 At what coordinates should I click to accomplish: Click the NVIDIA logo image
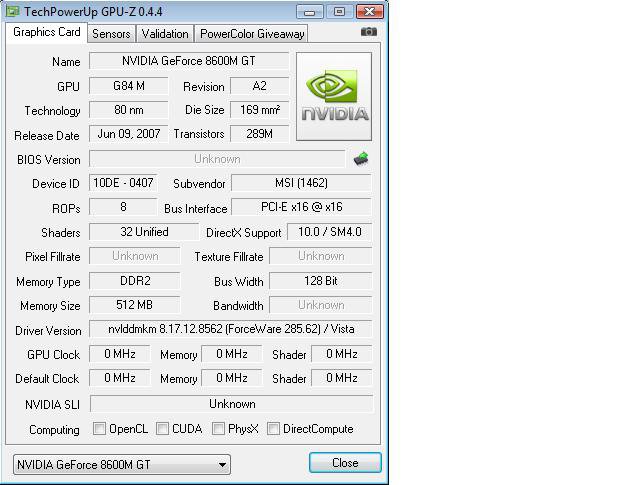tap(334, 96)
